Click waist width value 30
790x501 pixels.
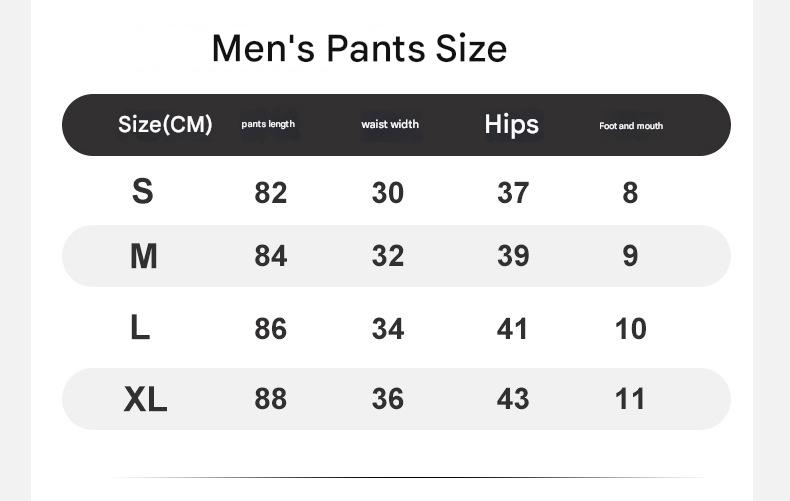pyautogui.click(x=388, y=192)
